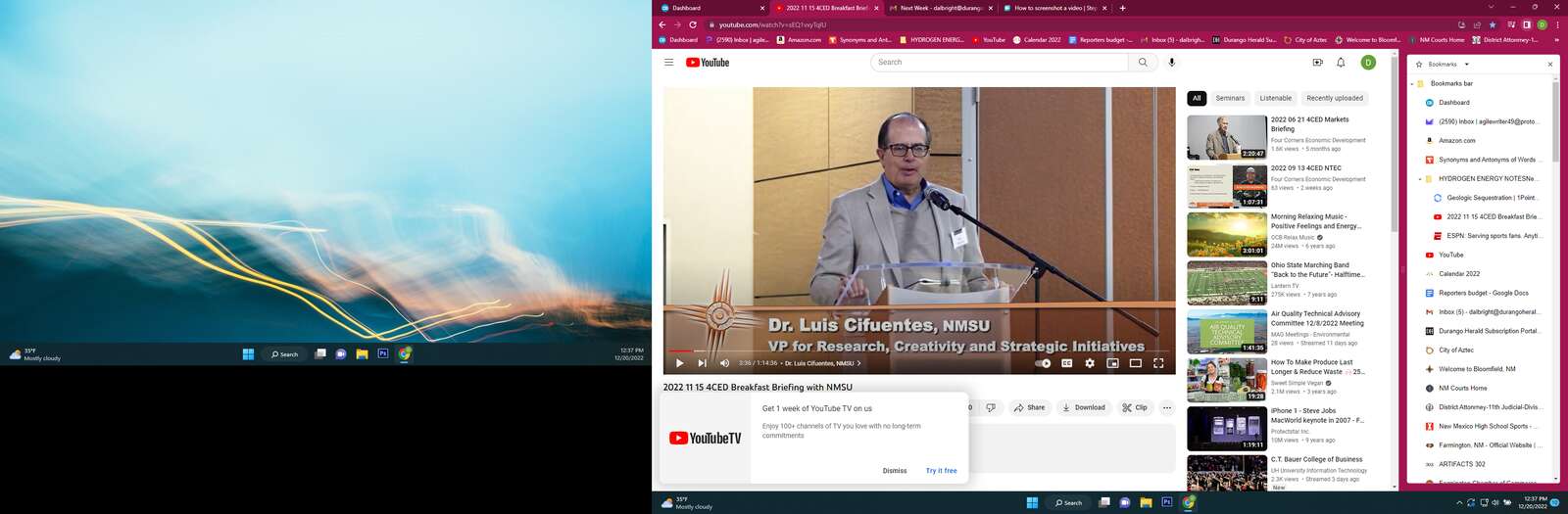Play the video with the play button
Viewport: 1568px width, 514px height.
(679, 363)
